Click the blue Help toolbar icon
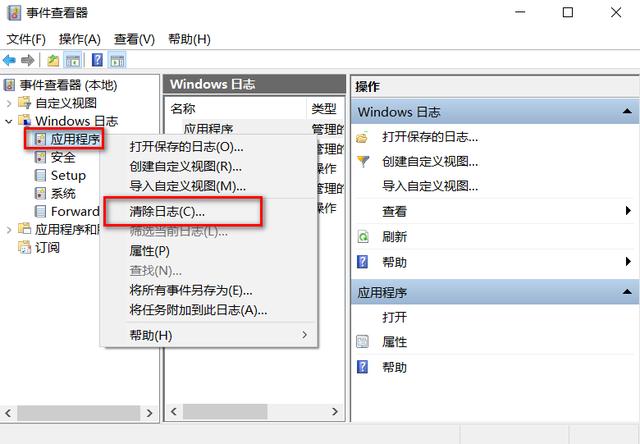Image resolution: width=640 pixels, height=444 pixels. (97, 60)
